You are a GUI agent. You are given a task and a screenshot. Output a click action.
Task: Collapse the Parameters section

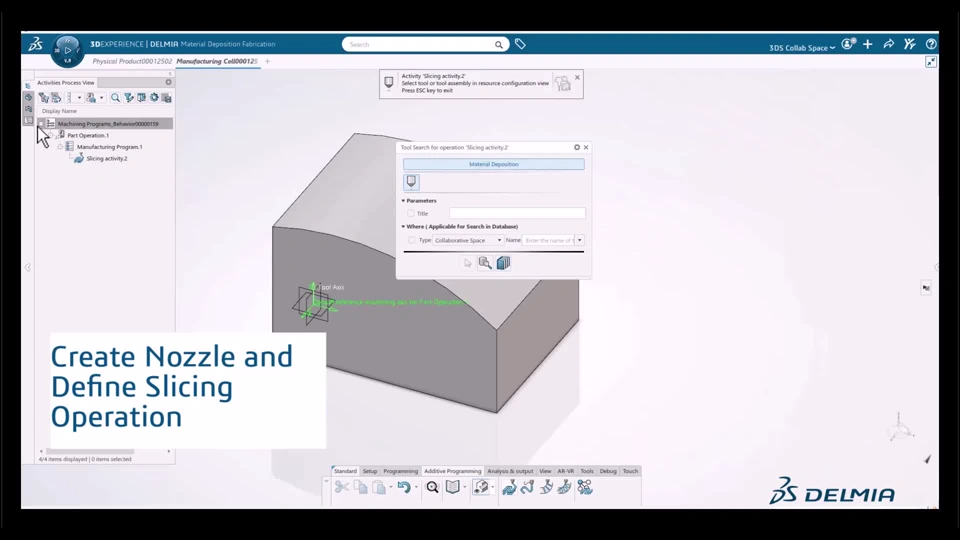point(403,200)
